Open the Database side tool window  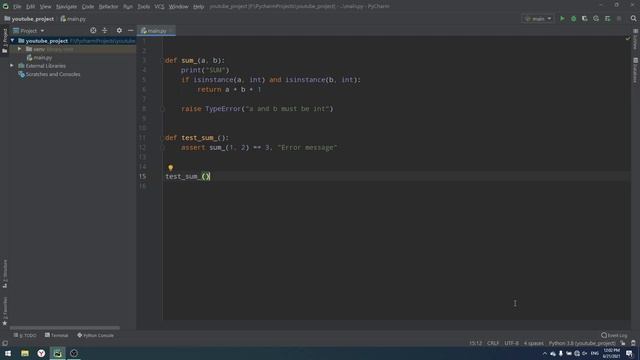636,70
